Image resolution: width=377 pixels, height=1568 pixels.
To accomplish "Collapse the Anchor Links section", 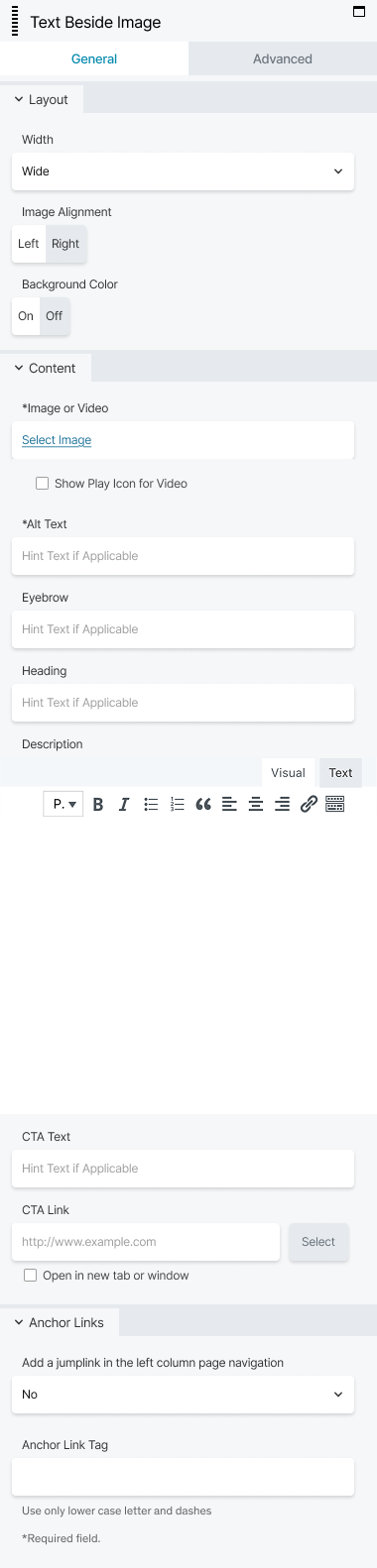I will coord(60,1322).
